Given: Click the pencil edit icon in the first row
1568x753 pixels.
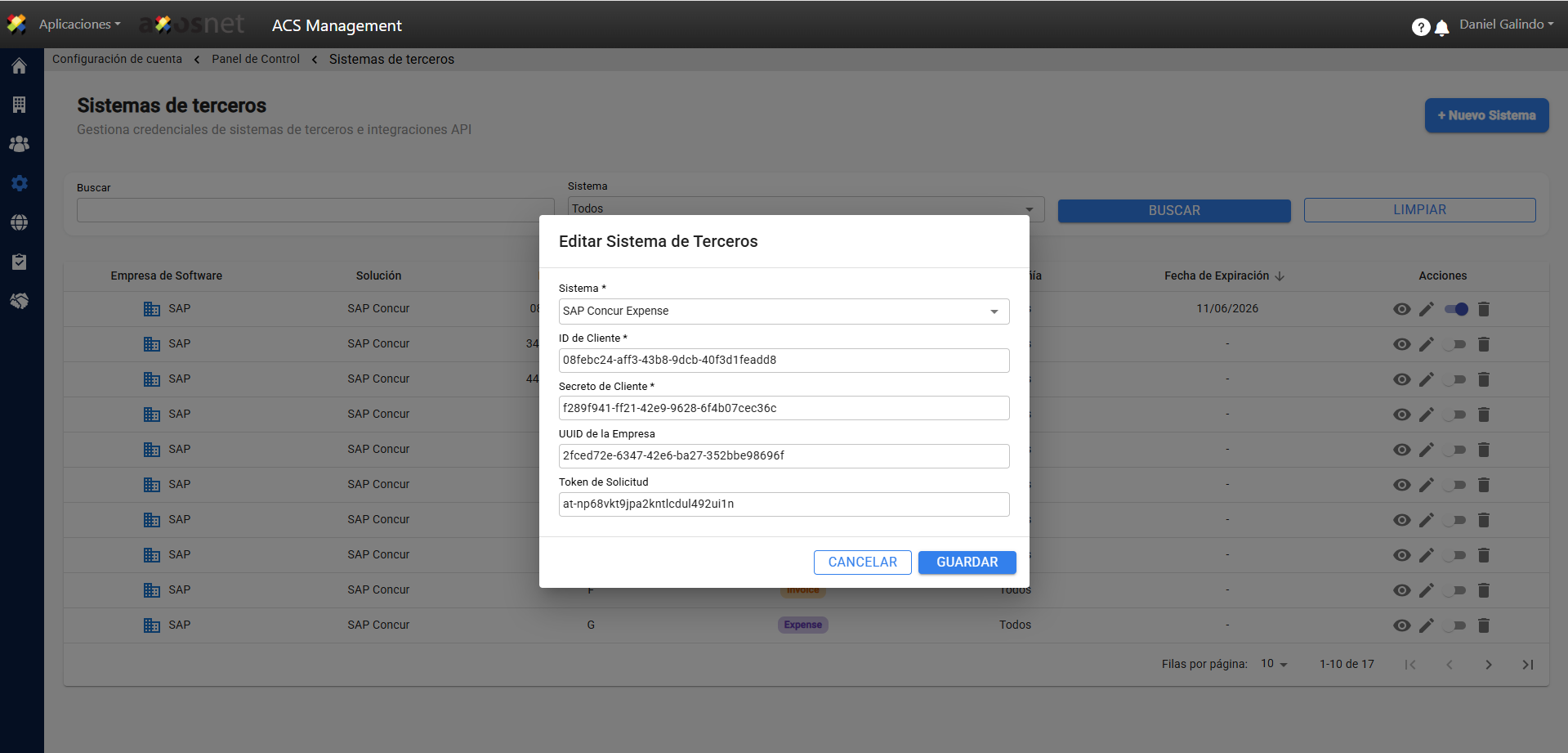Looking at the screenshot, I should pyautogui.click(x=1427, y=309).
